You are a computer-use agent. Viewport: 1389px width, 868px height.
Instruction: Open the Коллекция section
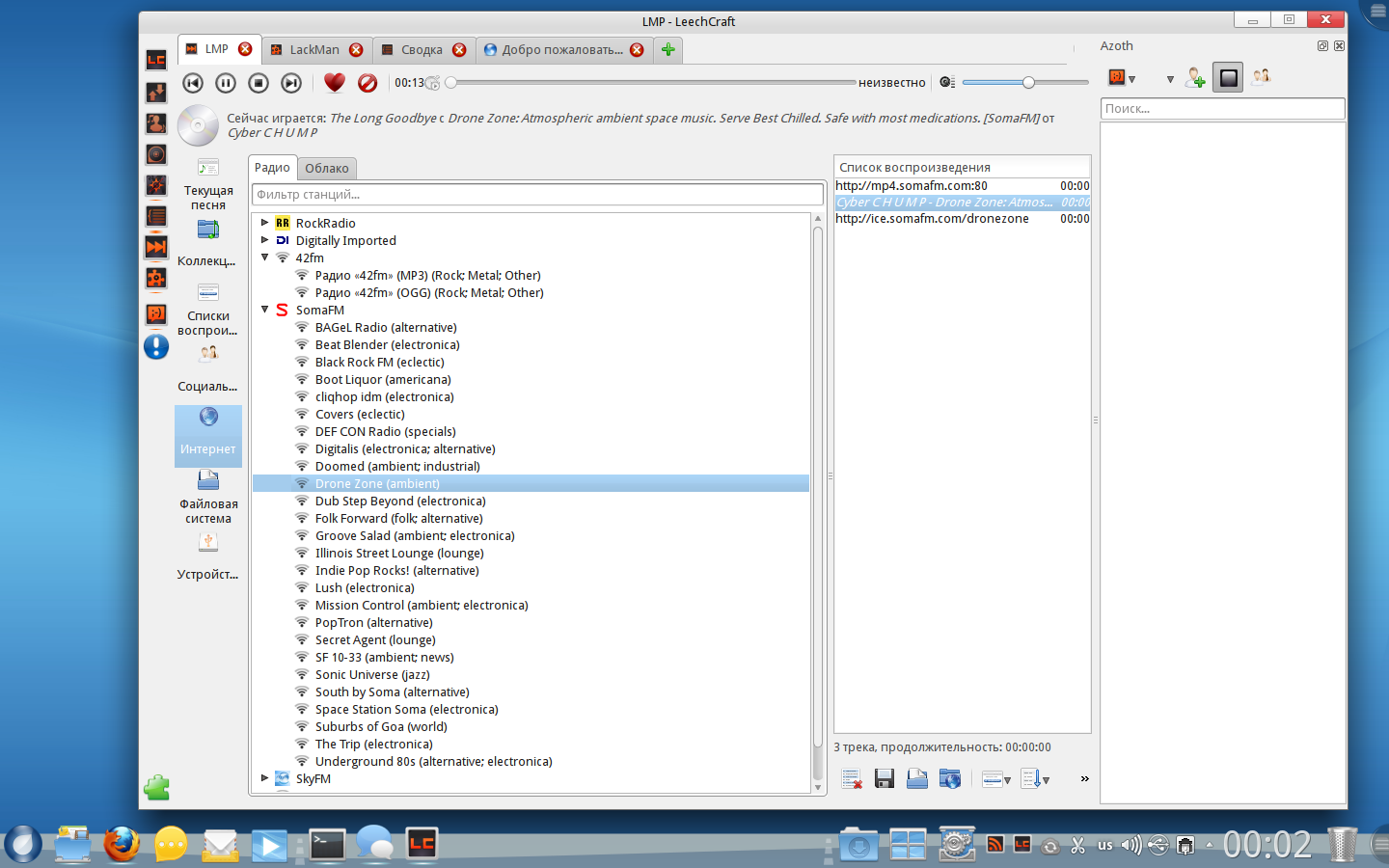[208, 243]
